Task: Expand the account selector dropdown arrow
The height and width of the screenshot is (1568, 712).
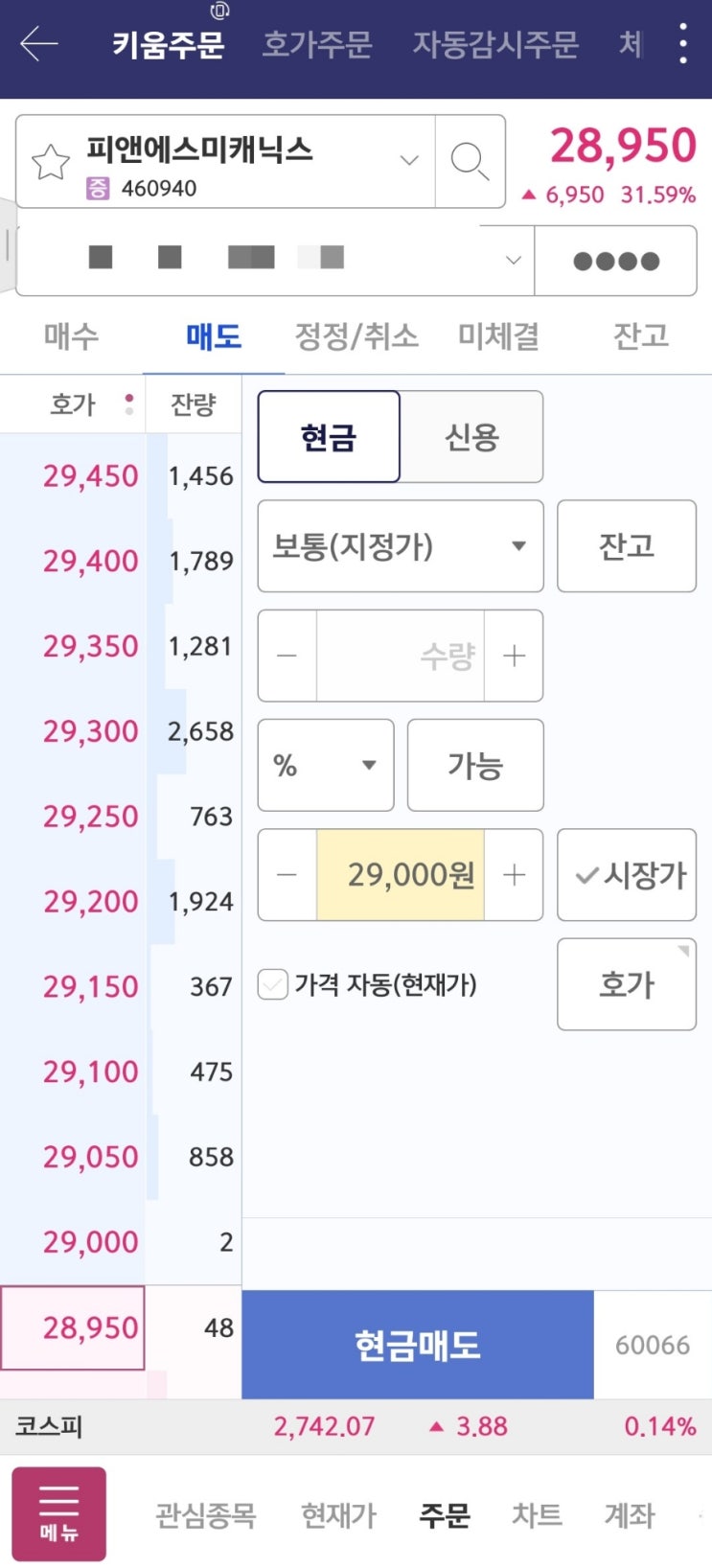Action: click(514, 260)
